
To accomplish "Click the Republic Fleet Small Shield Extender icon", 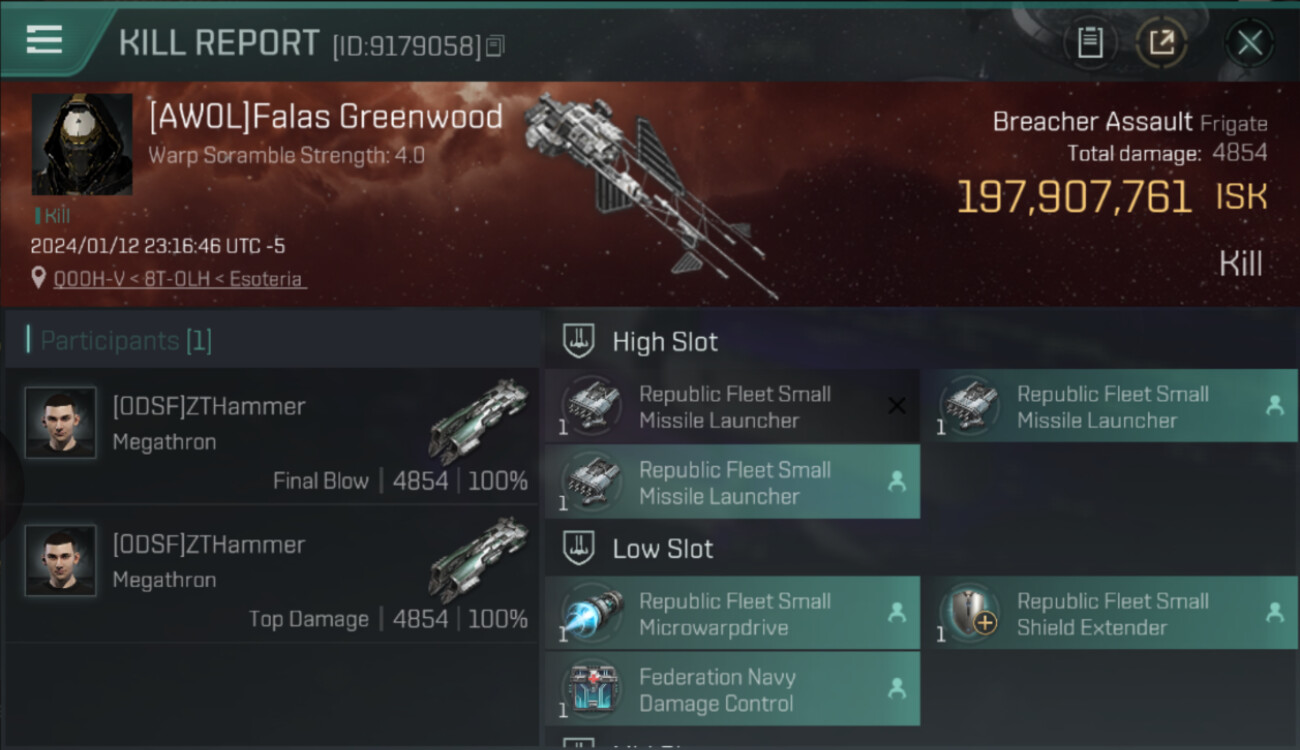I will click(970, 613).
